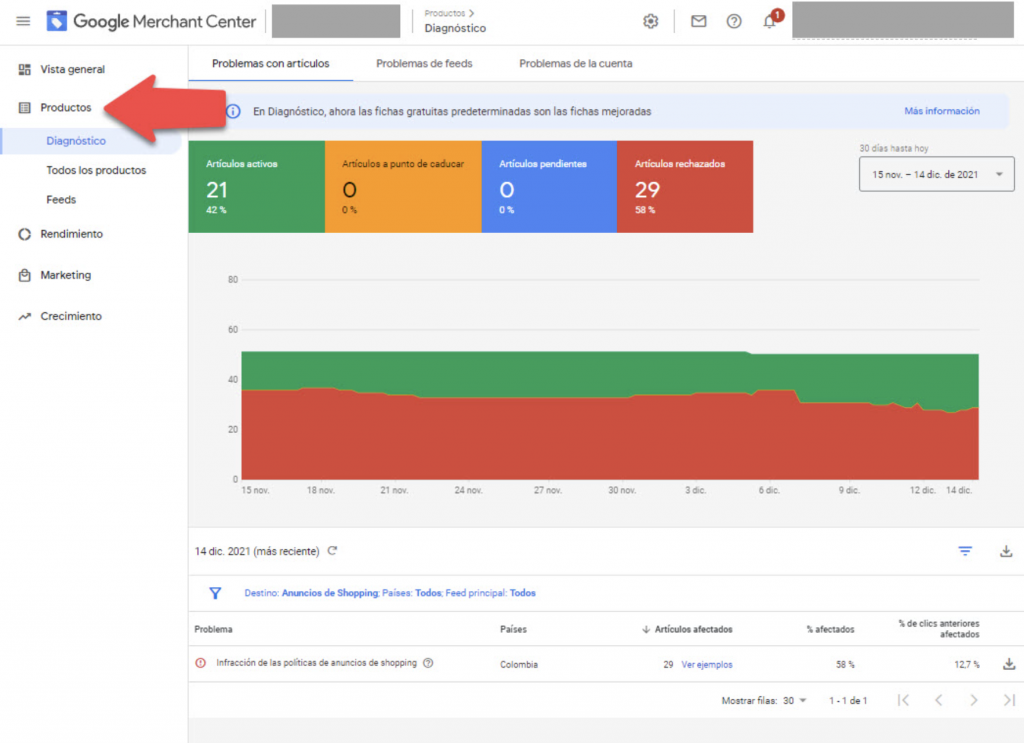This screenshot has width=1024, height=743.
Task: Click the refresh icon beside 14 dic. 2021
Action: tap(333, 551)
